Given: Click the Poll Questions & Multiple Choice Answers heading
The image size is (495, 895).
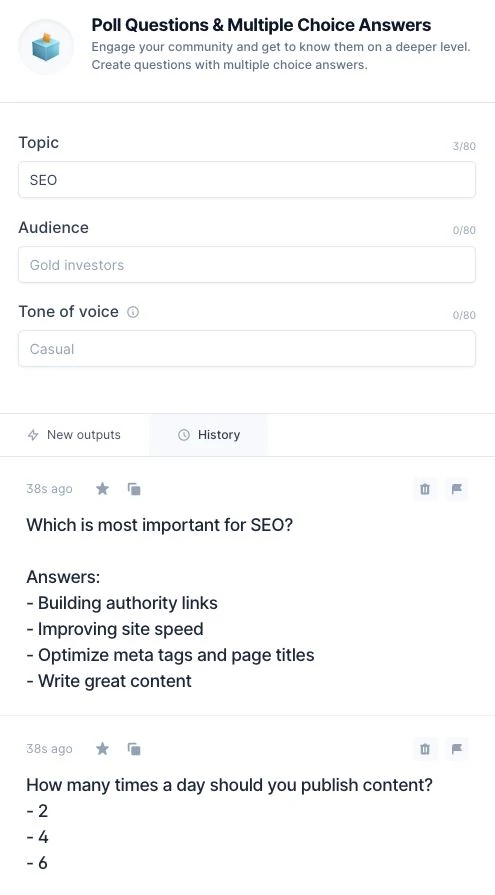Looking at the screenshot, I should coord(261,25).
